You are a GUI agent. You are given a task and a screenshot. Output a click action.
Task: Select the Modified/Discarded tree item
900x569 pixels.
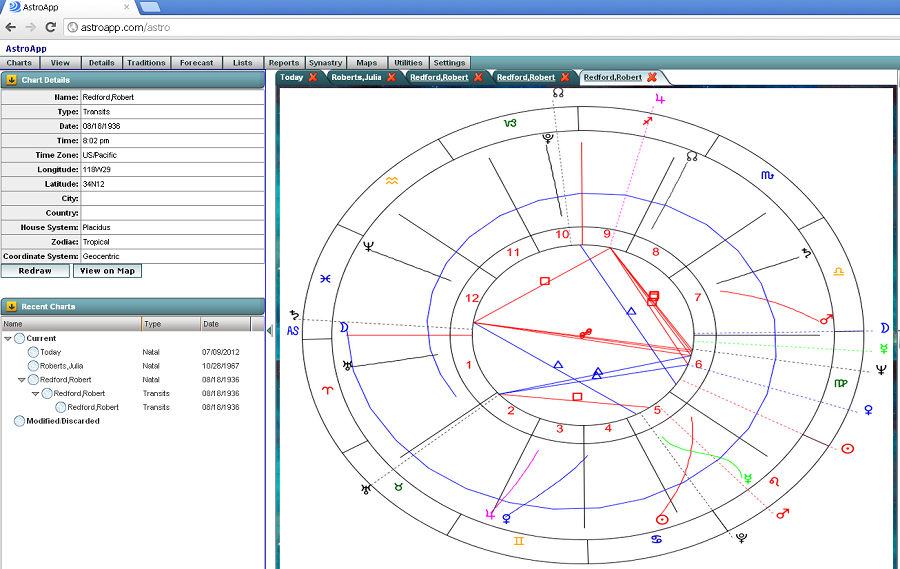(x=62, y=421)
